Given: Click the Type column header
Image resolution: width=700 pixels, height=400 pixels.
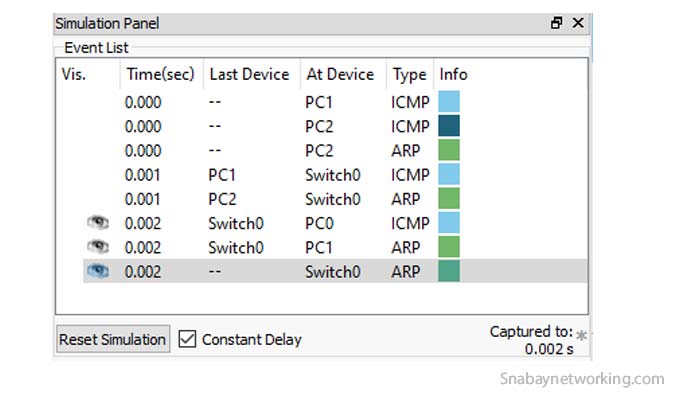Looking at the screenshot, I should tap(409, 74).
